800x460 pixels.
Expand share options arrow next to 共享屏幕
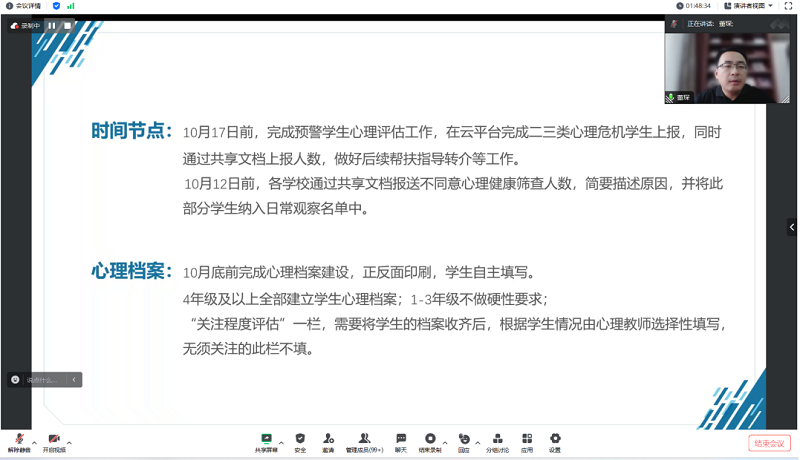coord(281,442)
